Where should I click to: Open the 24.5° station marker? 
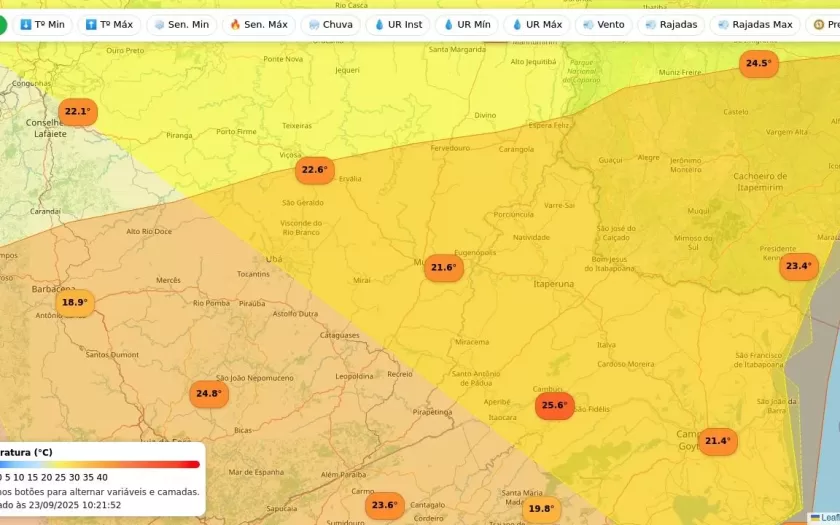(758, 64)
